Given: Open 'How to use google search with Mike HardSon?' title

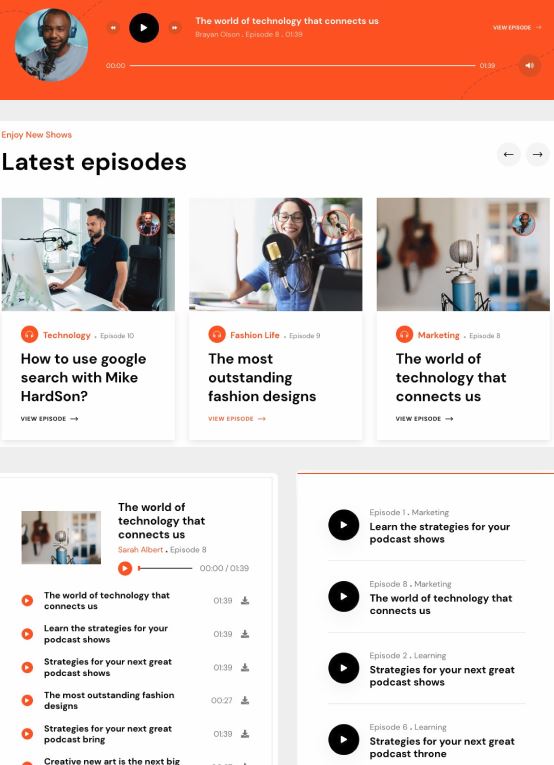Looking at the screenshot, I should tap(83, 378).
